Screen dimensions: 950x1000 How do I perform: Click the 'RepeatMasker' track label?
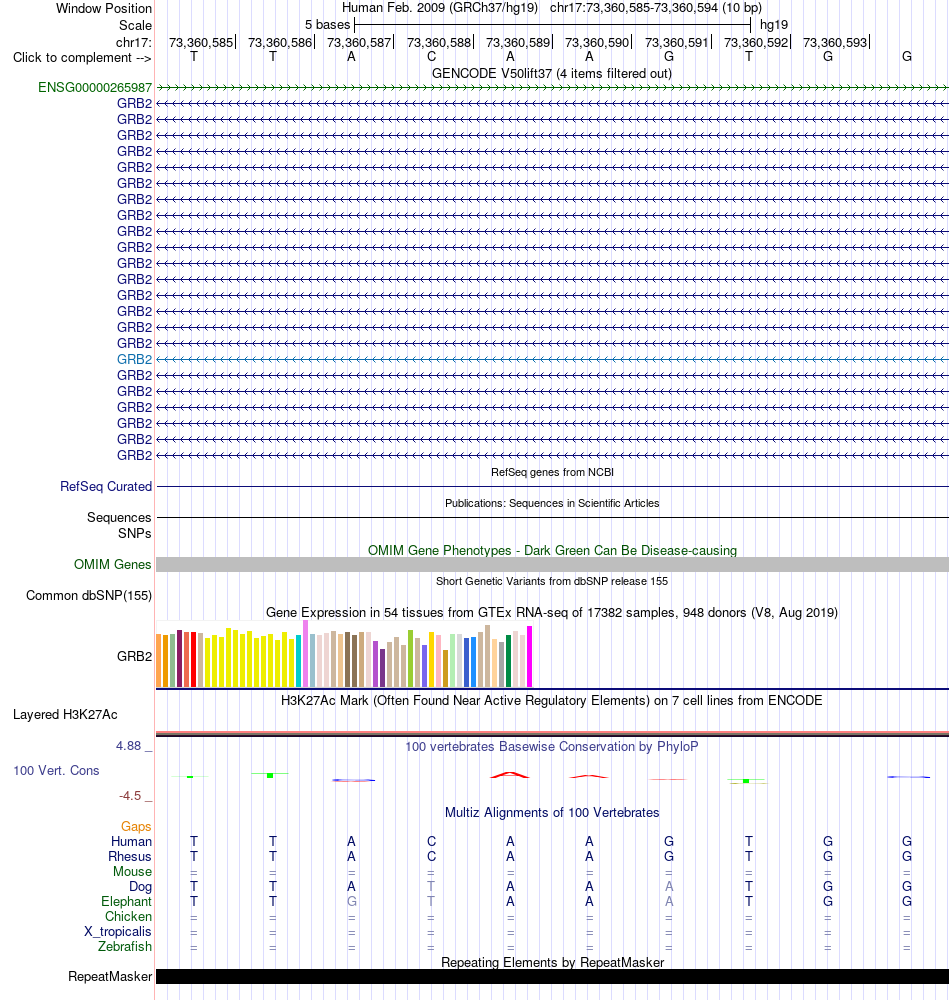pos(110,976)
